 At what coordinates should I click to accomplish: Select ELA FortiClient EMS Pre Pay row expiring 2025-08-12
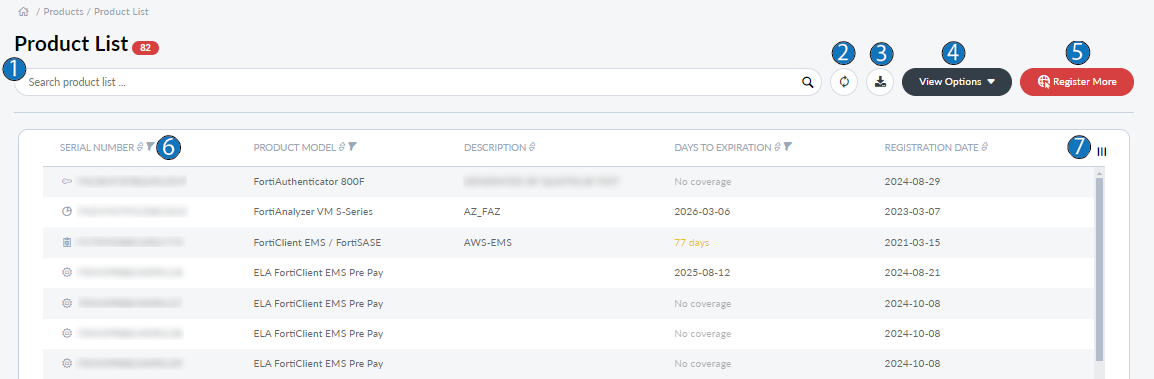(318, 272)
